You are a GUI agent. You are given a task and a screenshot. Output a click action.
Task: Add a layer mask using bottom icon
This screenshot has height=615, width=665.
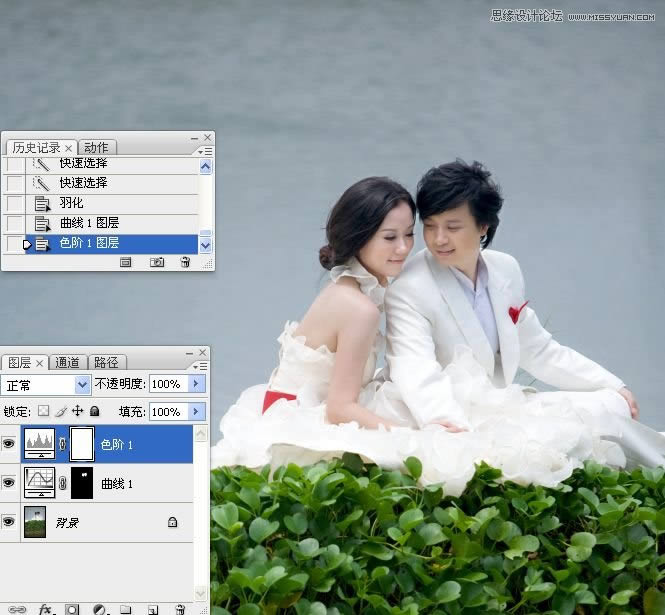[72, 608]
